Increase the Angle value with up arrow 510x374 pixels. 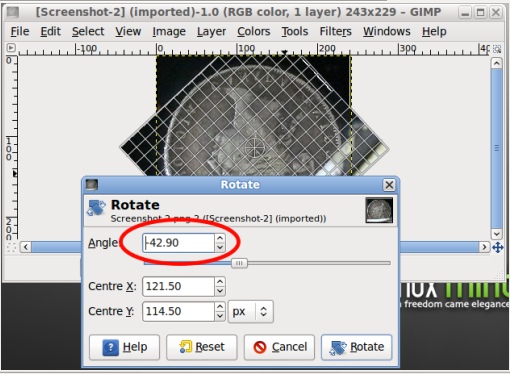coord(220,238)
